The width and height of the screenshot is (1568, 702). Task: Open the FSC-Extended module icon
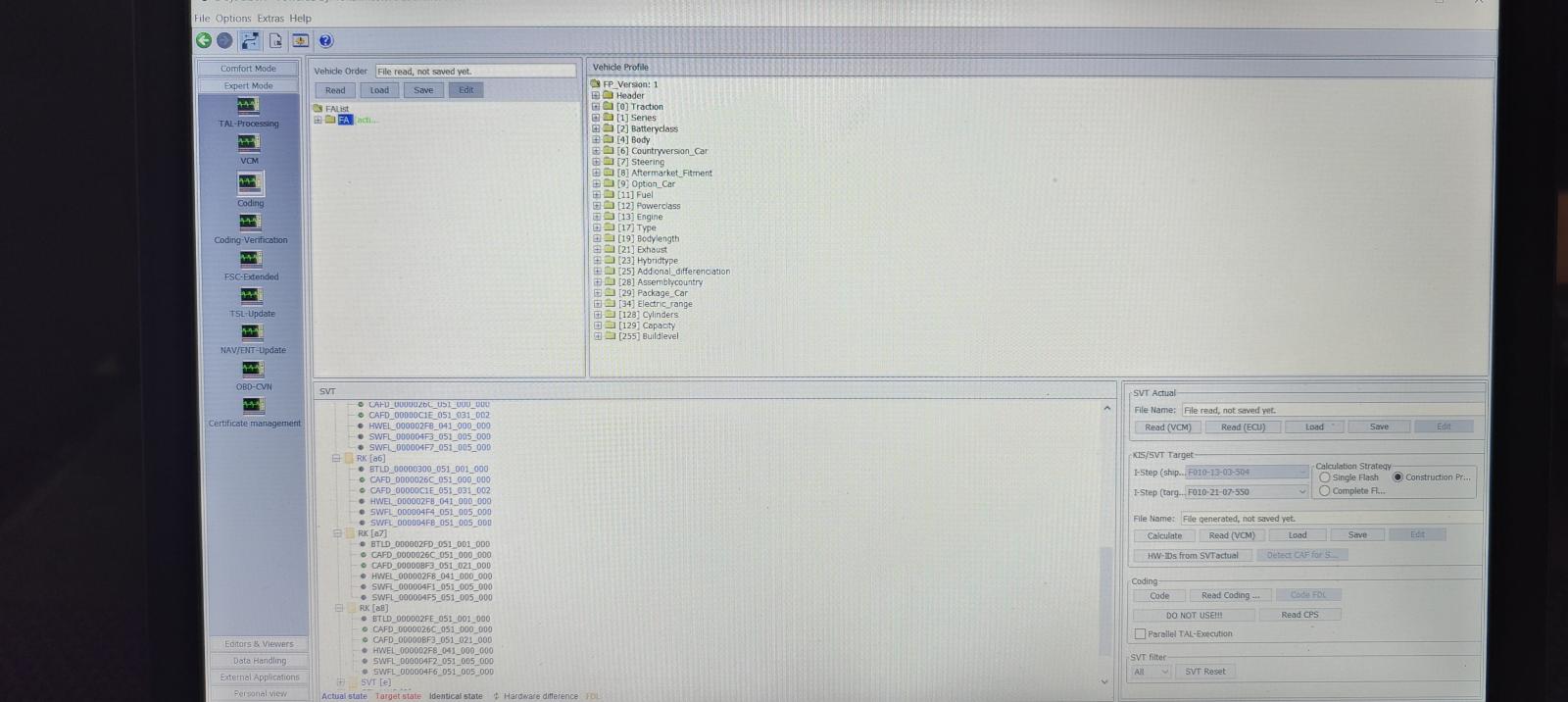click(251, 259)
